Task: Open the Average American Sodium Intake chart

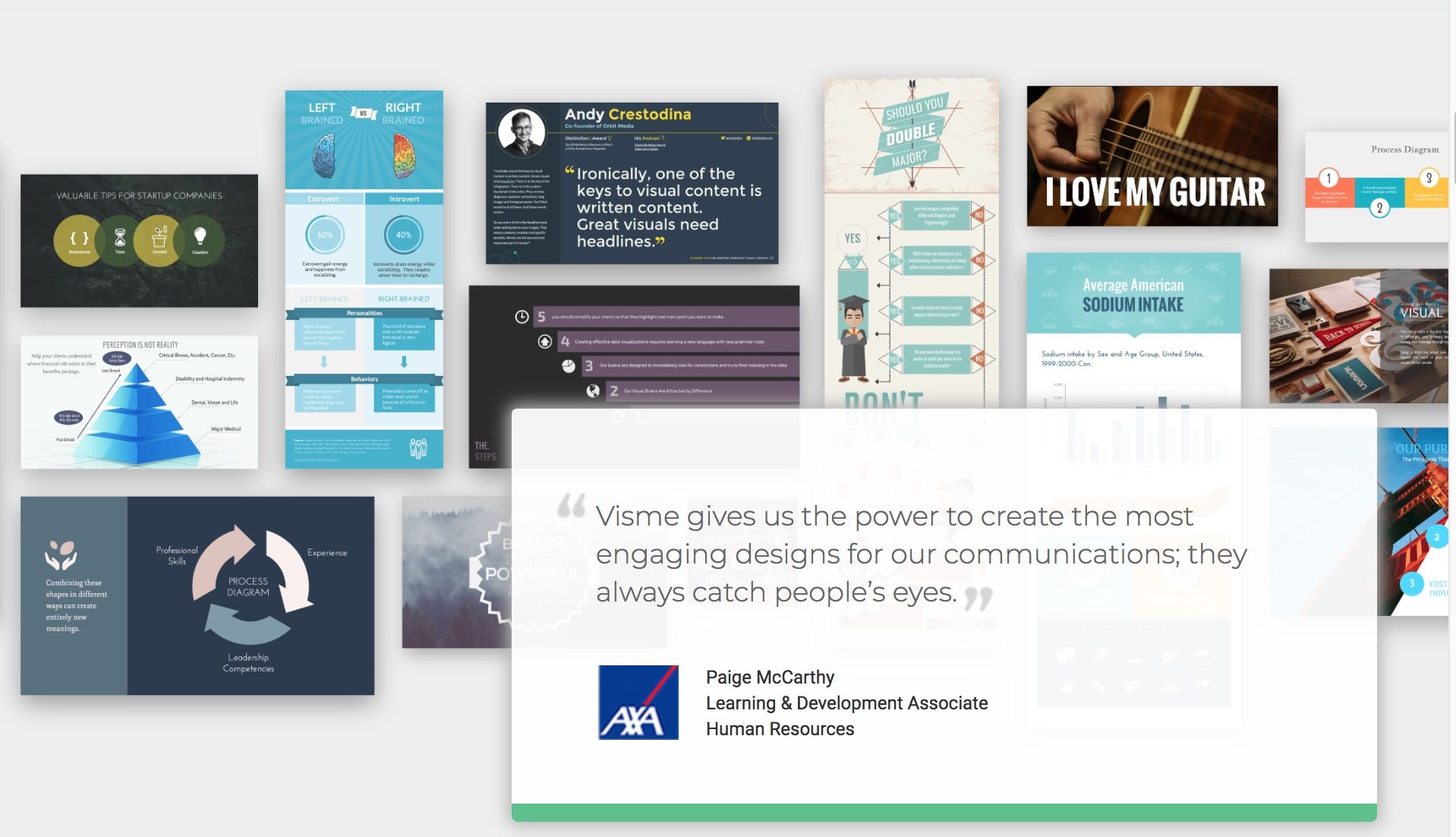Action: pos(1133,330)
